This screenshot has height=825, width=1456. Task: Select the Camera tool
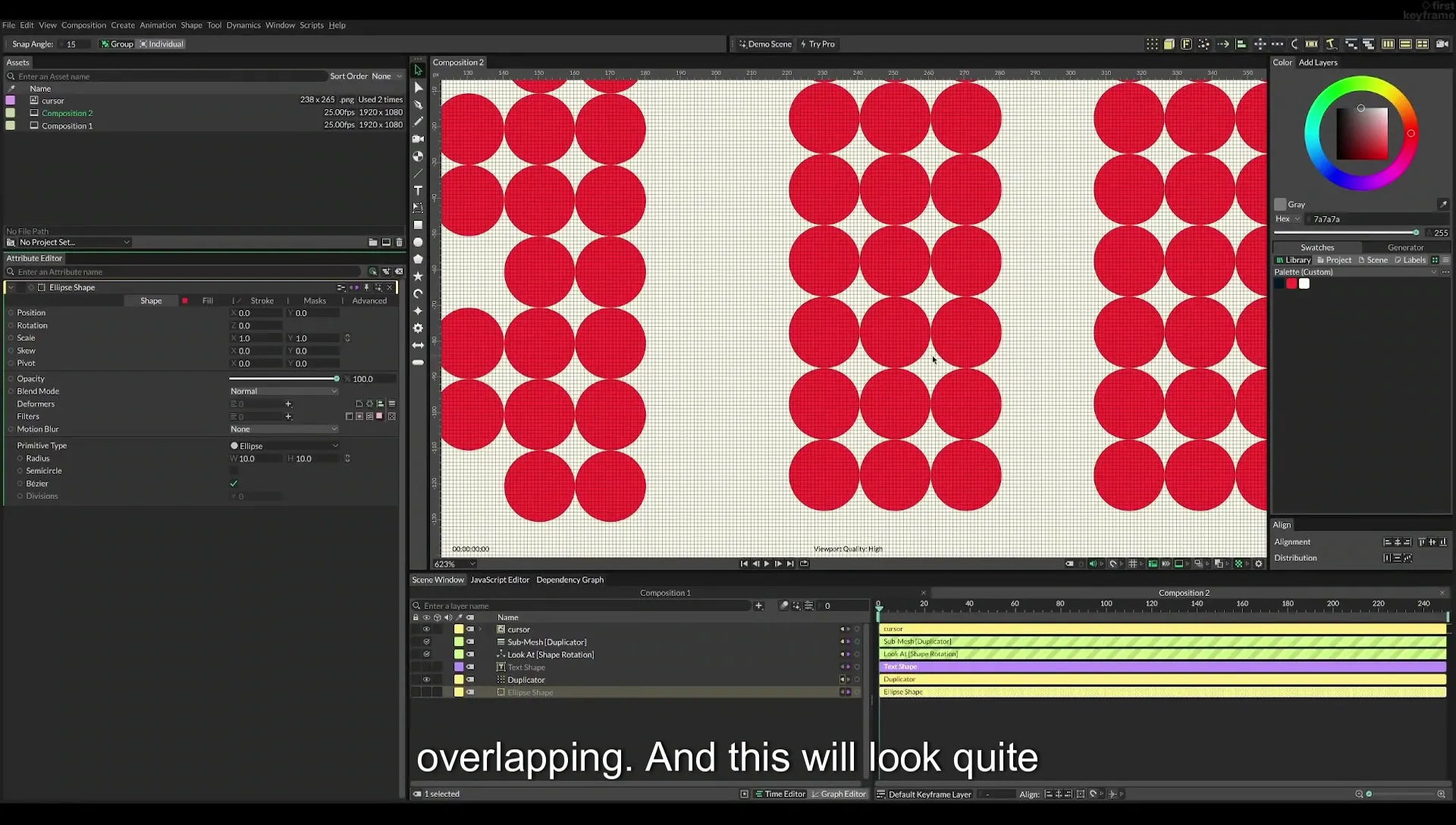pyautogui.click(x=418, y=139)
